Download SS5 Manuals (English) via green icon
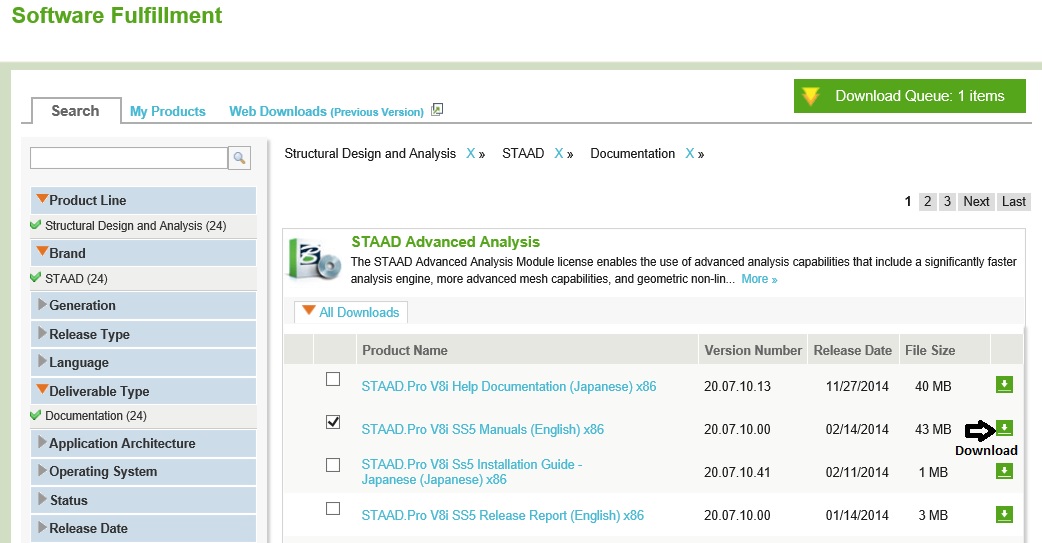The height and width of the screenshot is (543, 1042). coord(1004,429)
